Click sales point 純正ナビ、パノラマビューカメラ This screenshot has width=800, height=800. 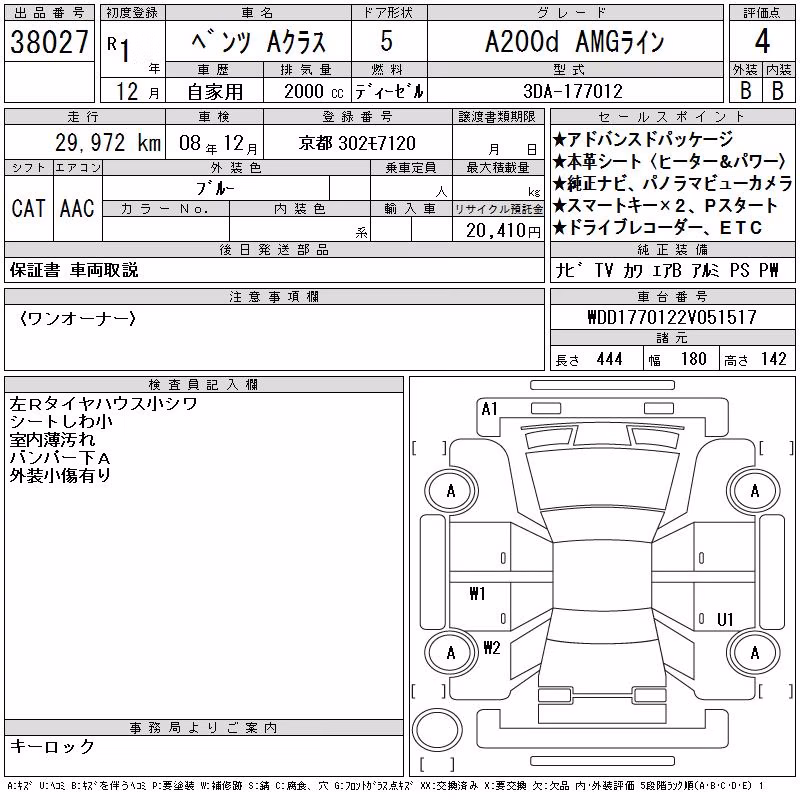pos(672,183)
